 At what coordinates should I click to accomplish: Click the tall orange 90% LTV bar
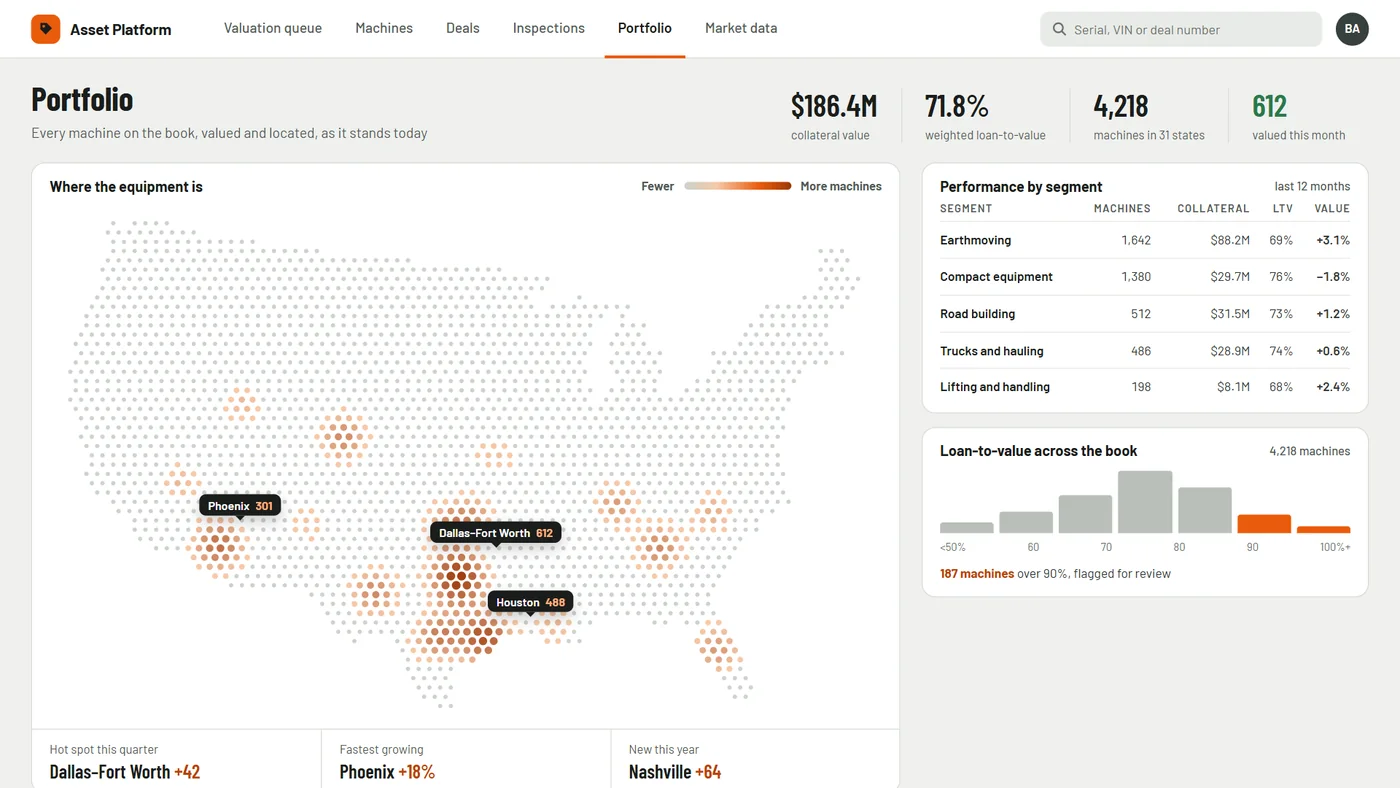point(1264,524)
